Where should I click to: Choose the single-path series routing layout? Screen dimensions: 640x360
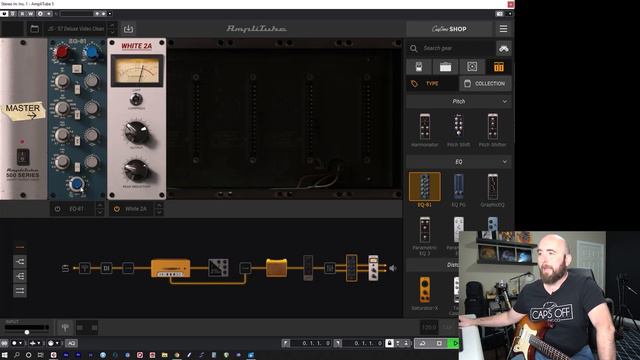tap(20, 247)
